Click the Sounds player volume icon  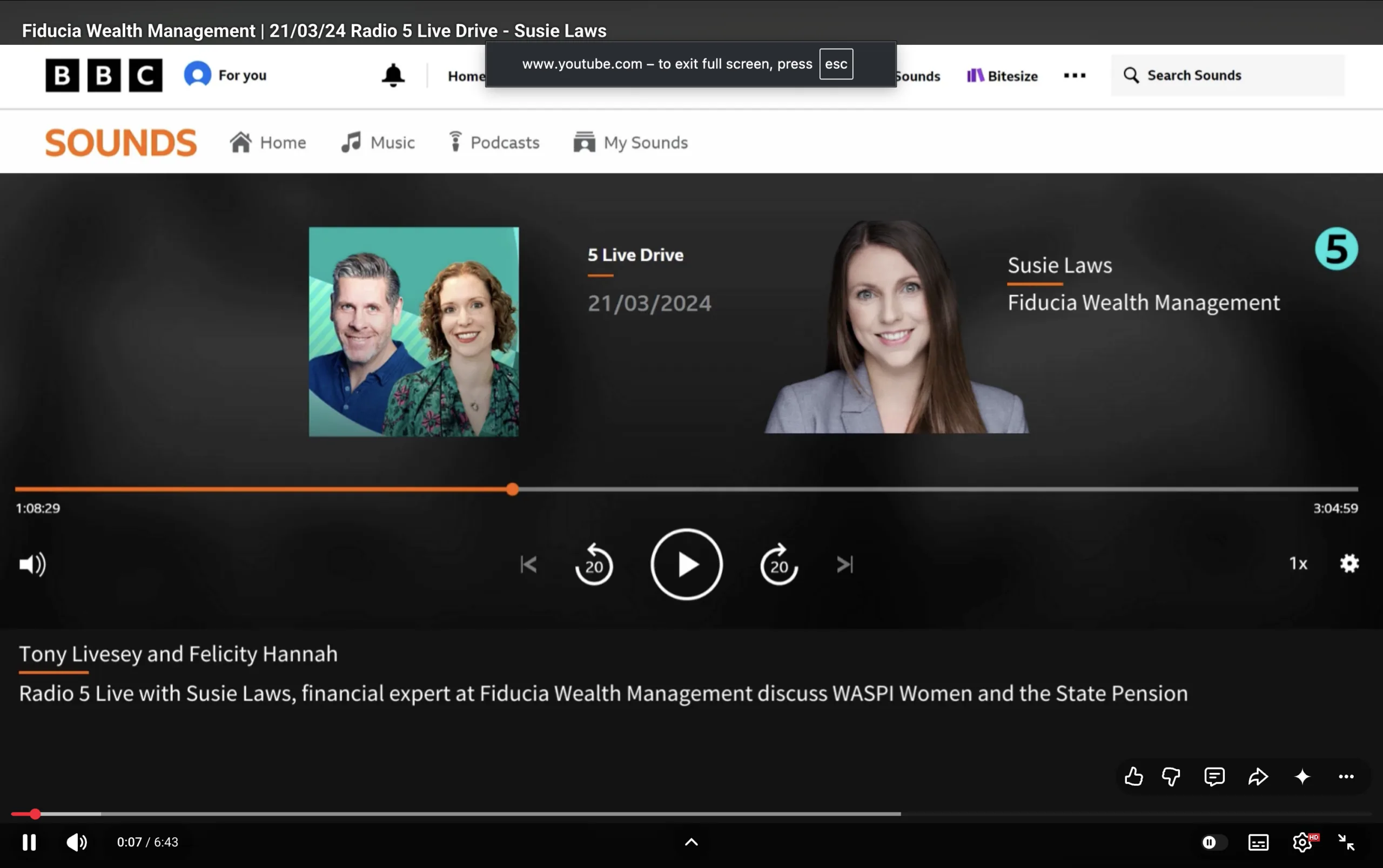(x=32, y=564)
